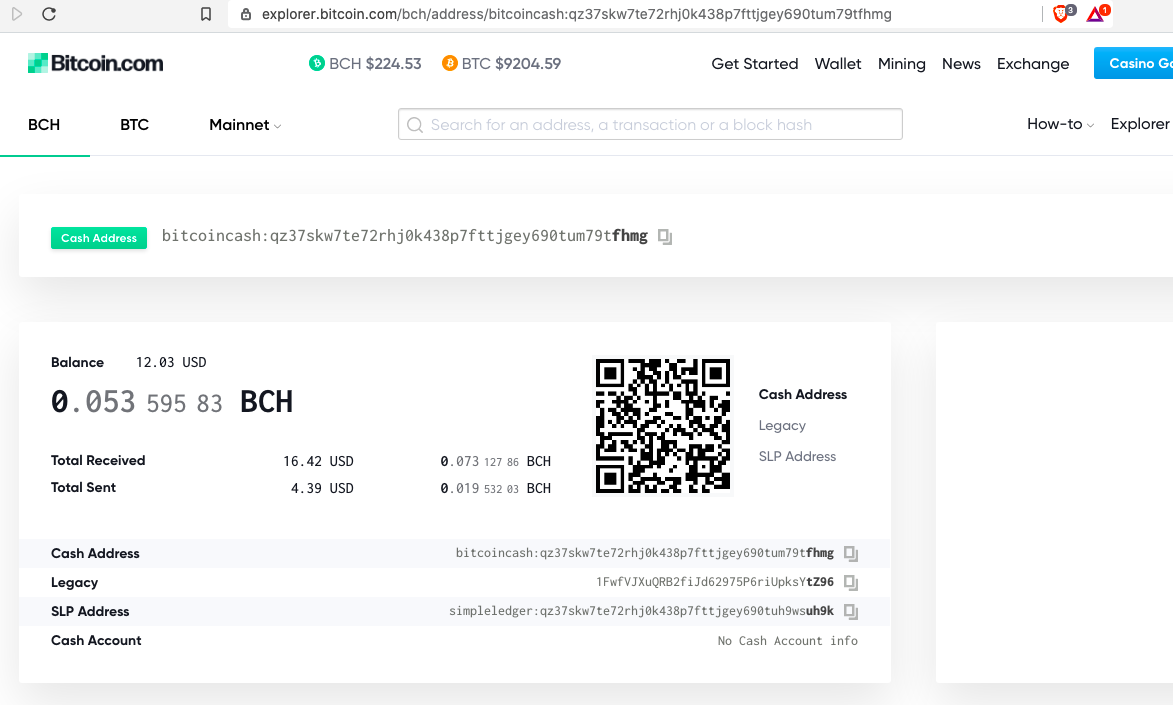The height and width of the screenshot is (705, 1173).
Task: Open the Explorer link
Action: pyautogui.click(x=1139, y=124)
